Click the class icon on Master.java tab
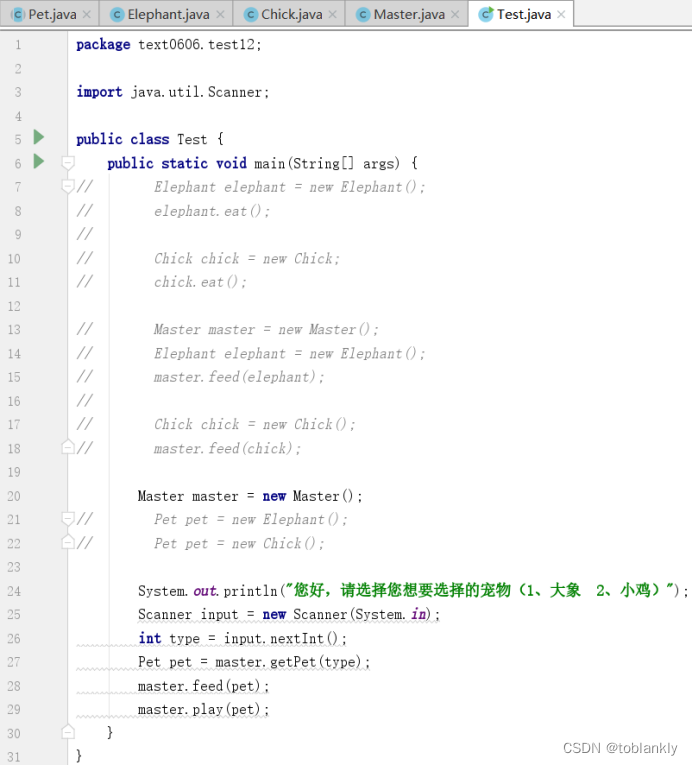The height and width of the screenshot is (765, 693). pyautogui.click(x=363, y=15)
